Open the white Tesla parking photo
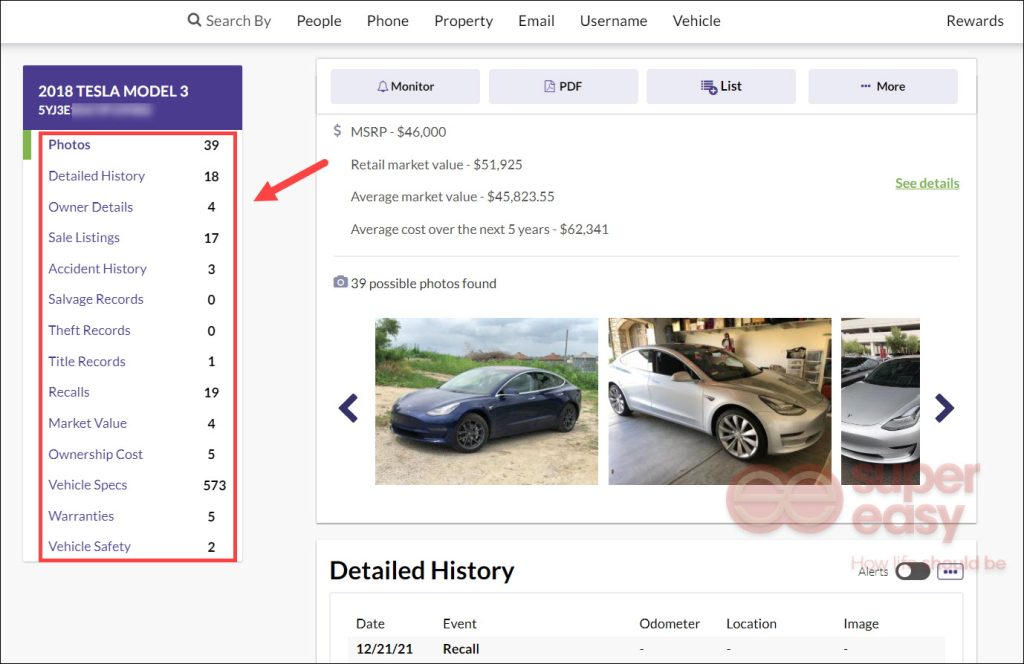The height and width of the screenshot is (664, 1024). click(x=880, y=401)
